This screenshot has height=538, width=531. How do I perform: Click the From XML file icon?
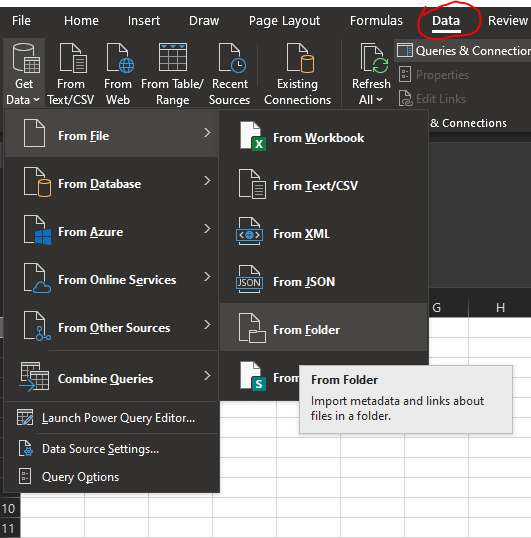click(x=249, y=231)
